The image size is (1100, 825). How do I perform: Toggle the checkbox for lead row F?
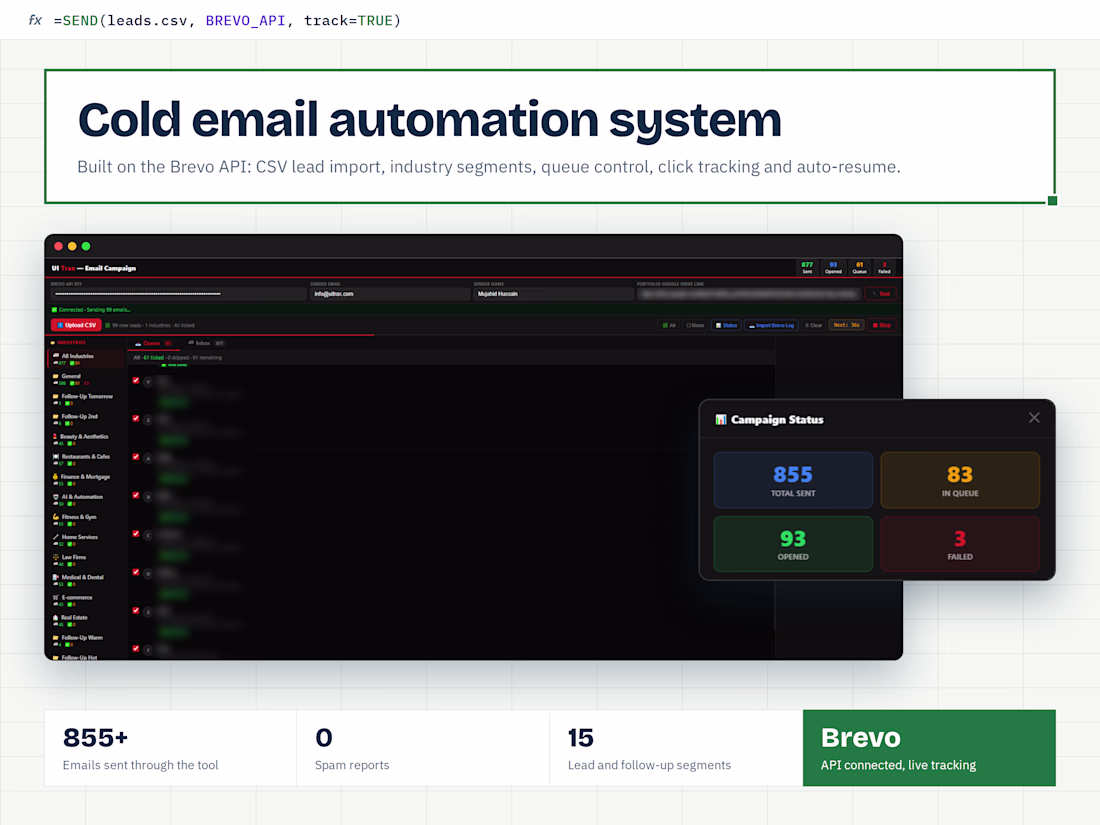tap(135, 649)
